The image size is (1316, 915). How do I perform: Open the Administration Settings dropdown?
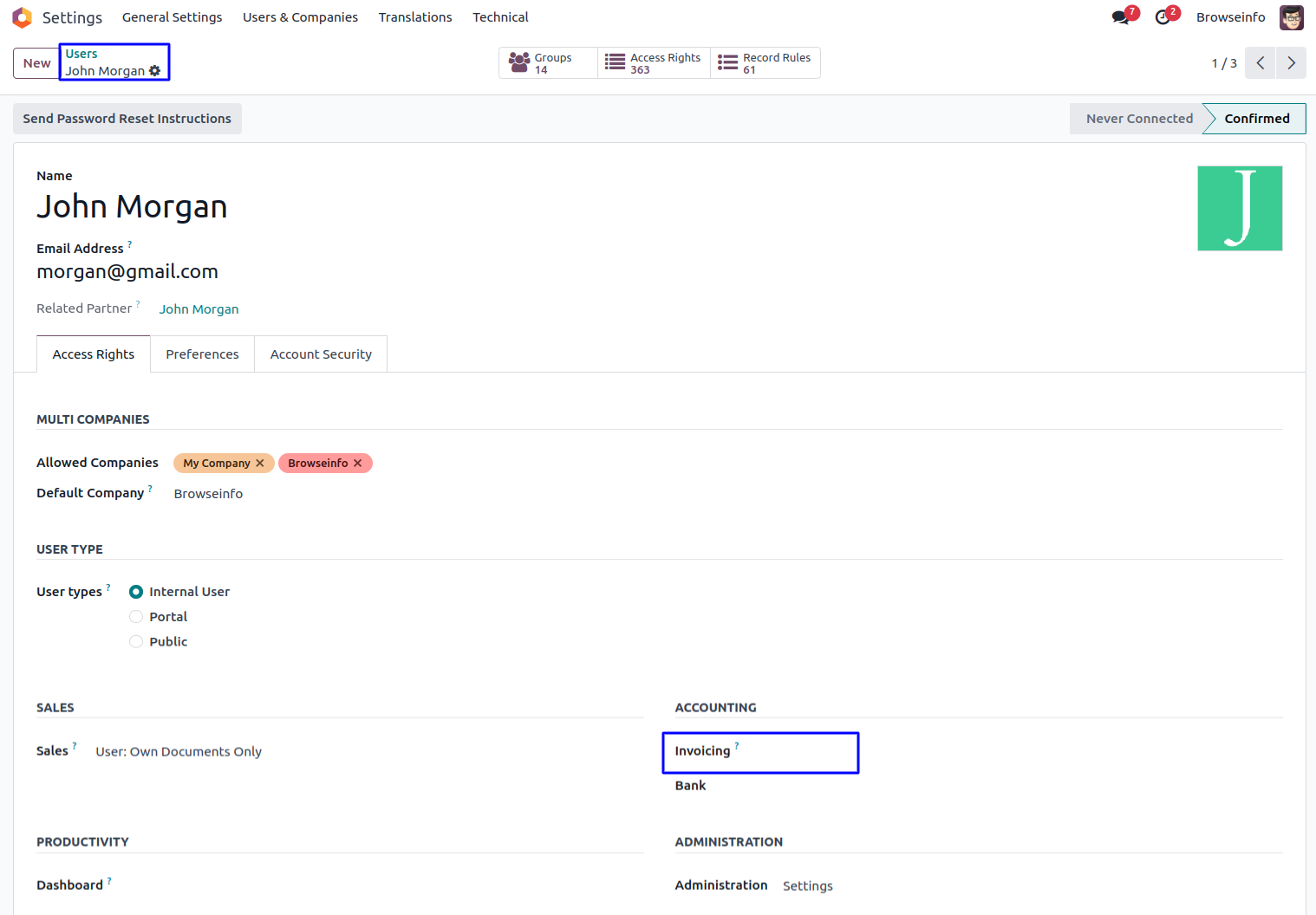click(x=807, y=886)
